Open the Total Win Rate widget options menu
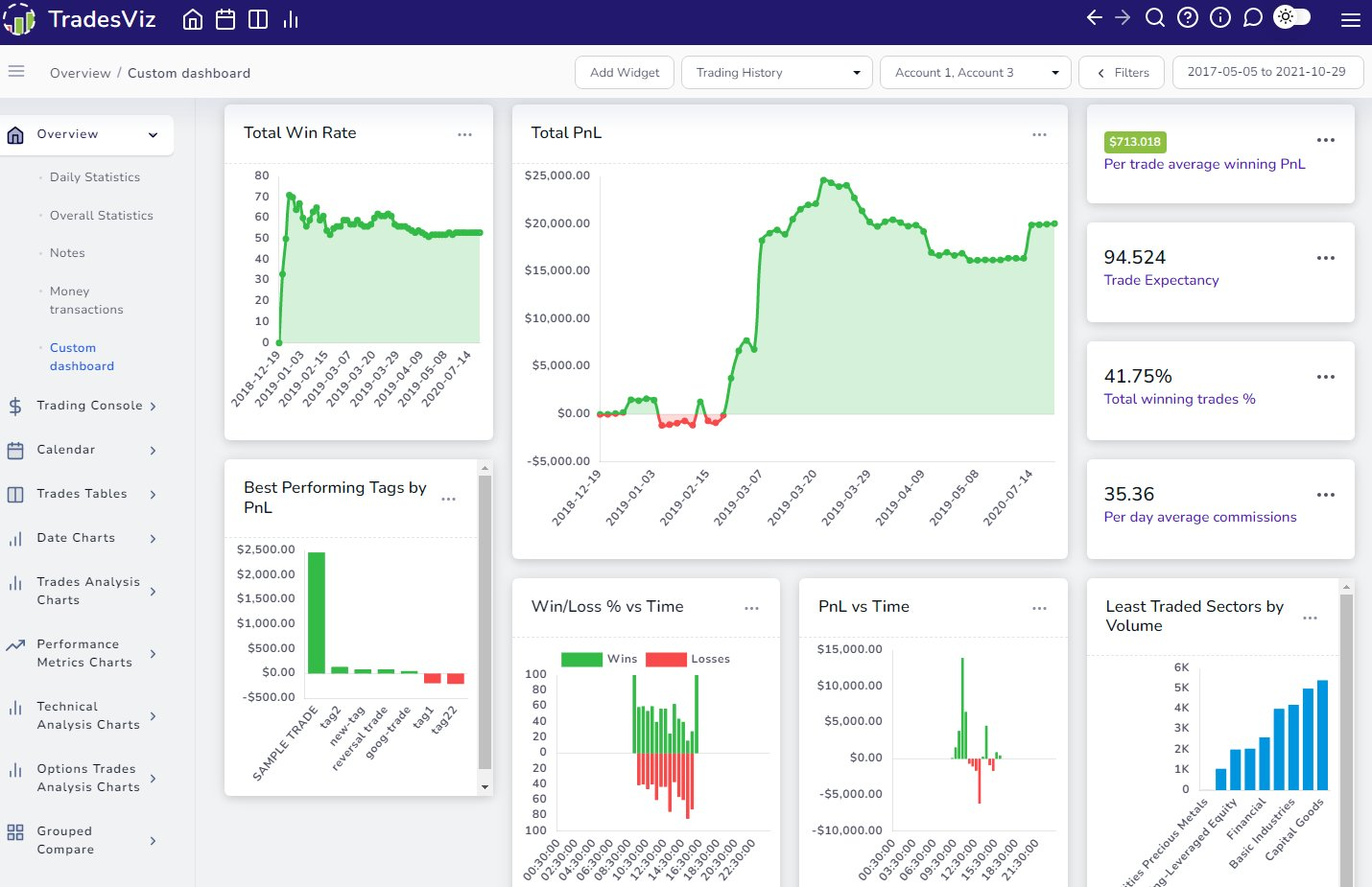This screenshot has height=887, width=1372. click(x=464, y=135)
